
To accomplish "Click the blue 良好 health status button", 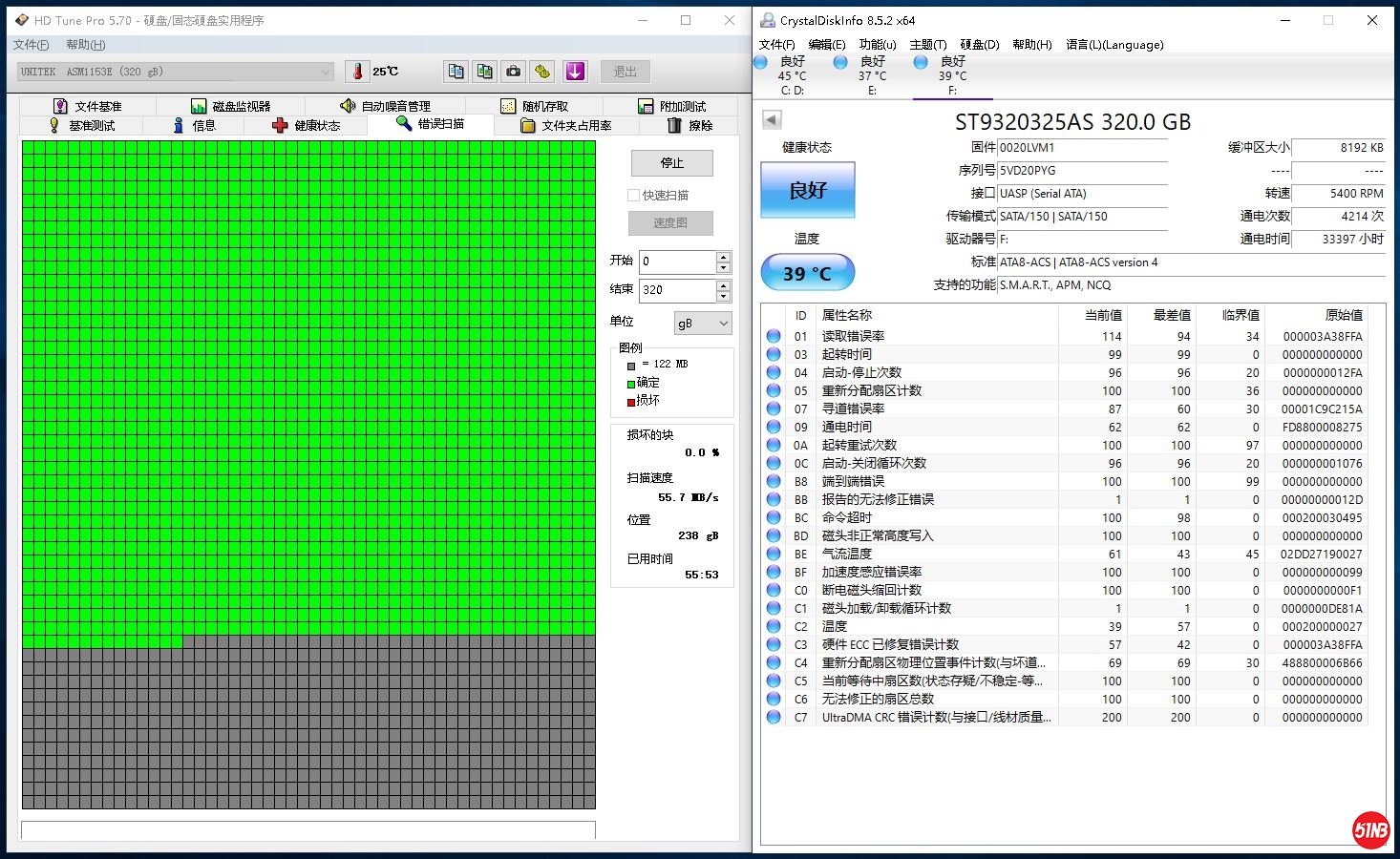I will click(x=807, y=190).
